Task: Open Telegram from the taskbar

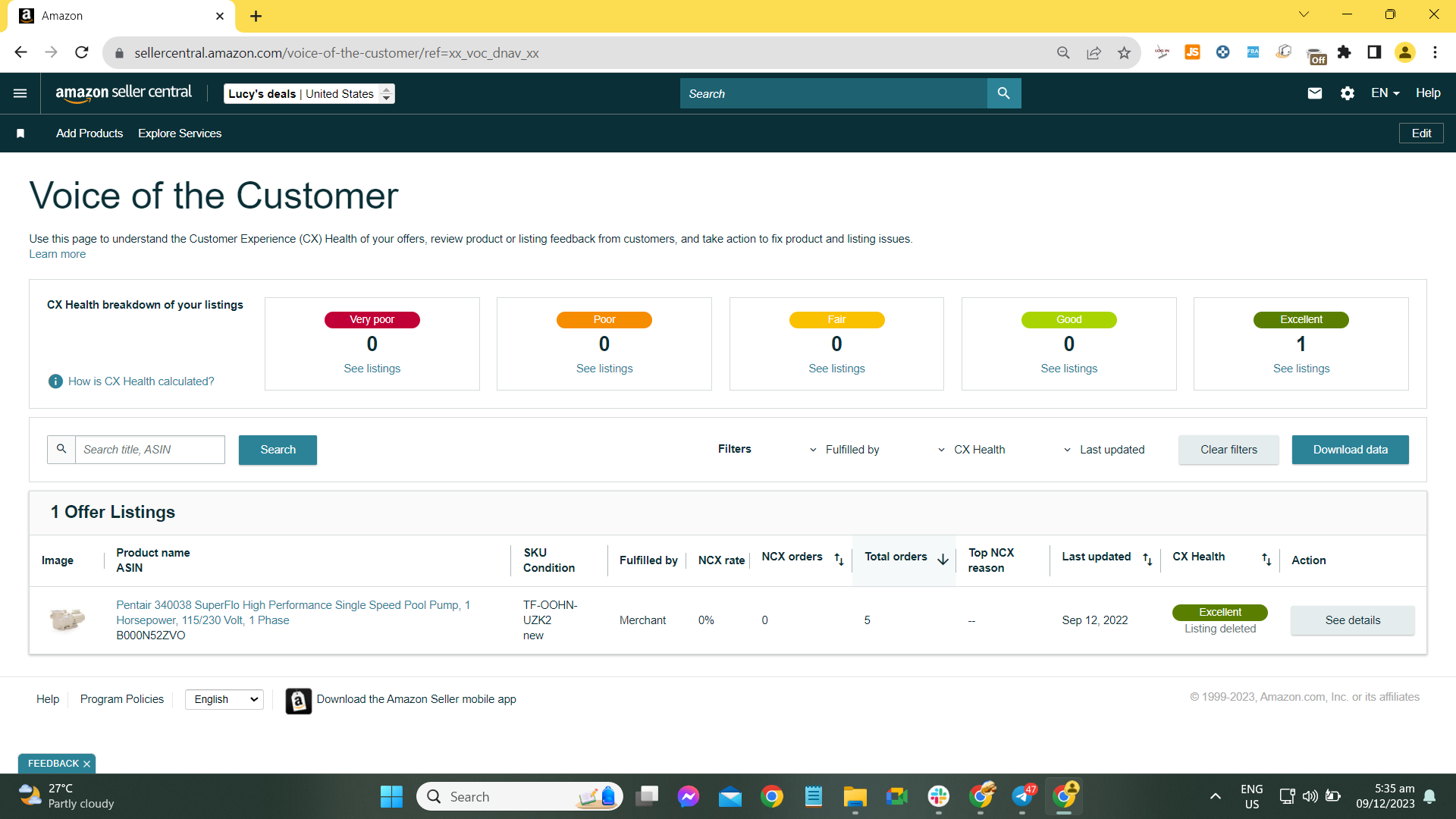Action: pos(1022,796)
